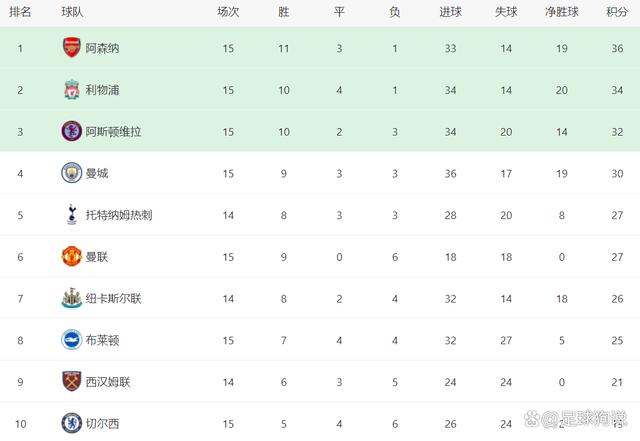640x441 pixels.
Task: Click the West Ham crest icon
Action: (x=71, y=381)
